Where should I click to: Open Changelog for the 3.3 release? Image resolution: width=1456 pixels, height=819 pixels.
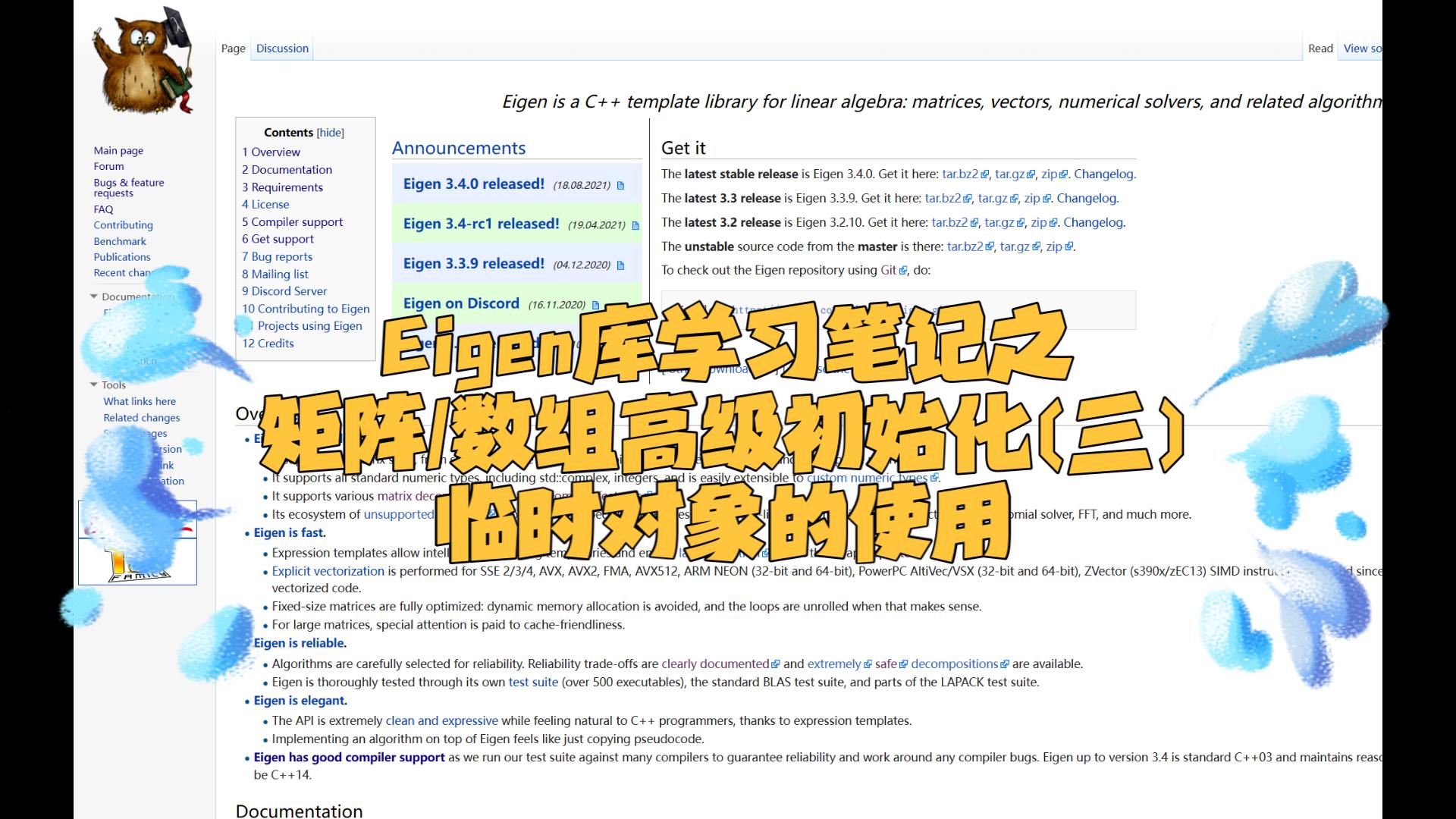tap(1086, 198)
